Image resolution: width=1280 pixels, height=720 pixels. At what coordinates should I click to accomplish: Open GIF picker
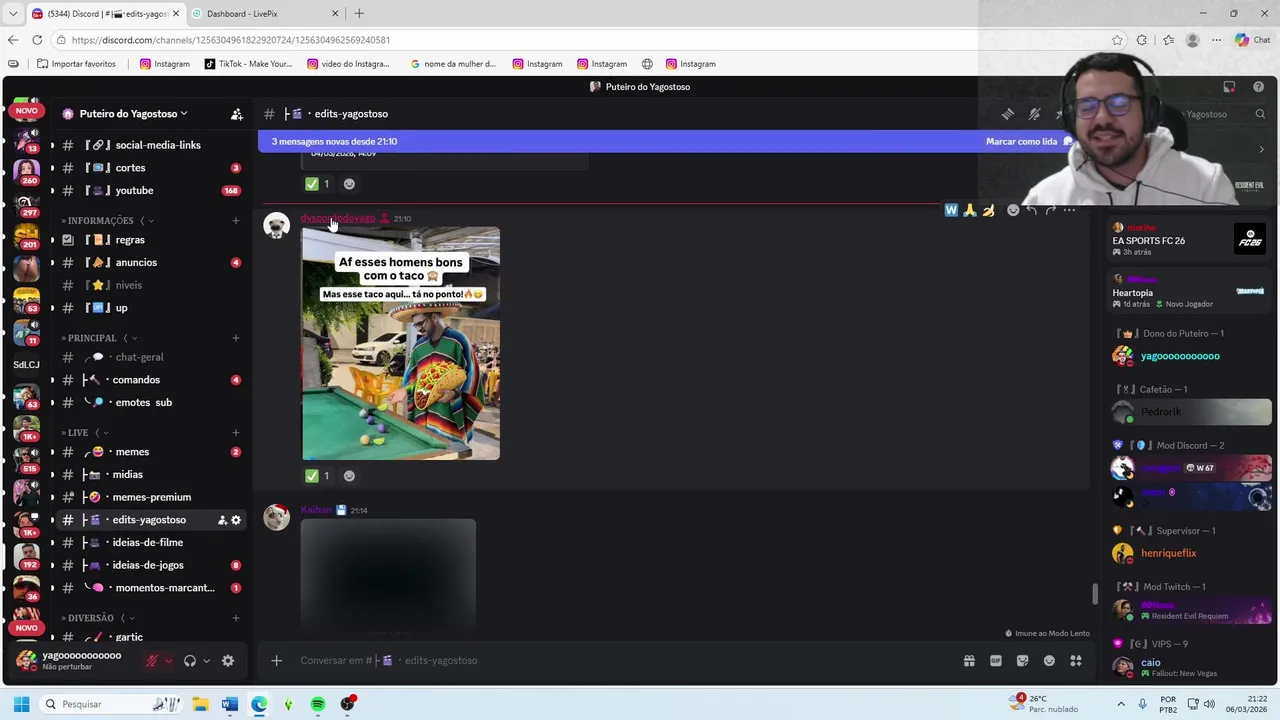[x=996, y=660]
